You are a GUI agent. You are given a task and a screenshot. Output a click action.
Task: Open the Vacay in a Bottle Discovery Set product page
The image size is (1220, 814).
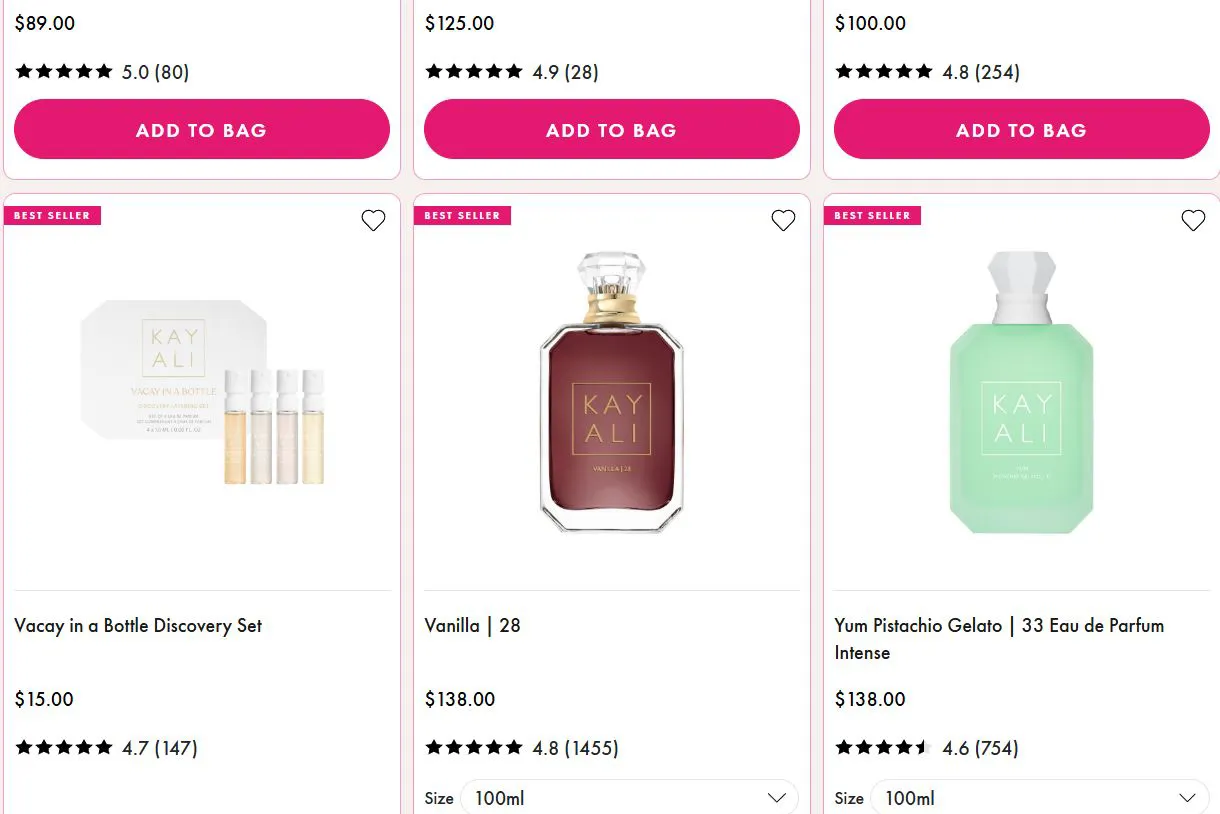click(137, 625)
